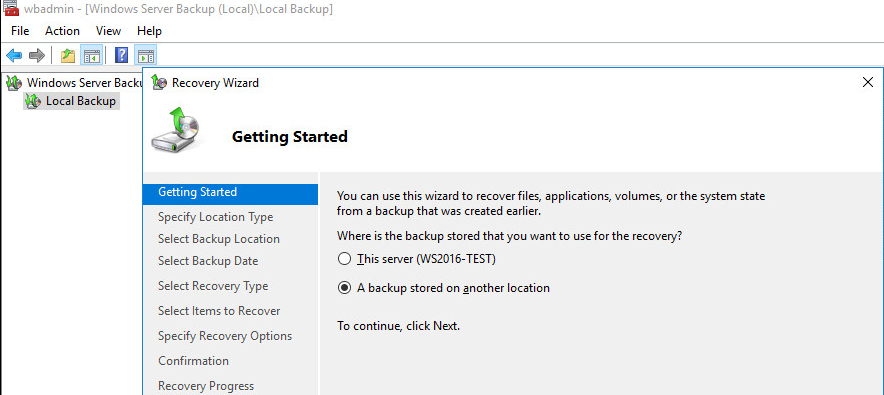Click the Recovery Wizard title icon
This screenshot has width=884, height=395.
click(x=160, y=83)
